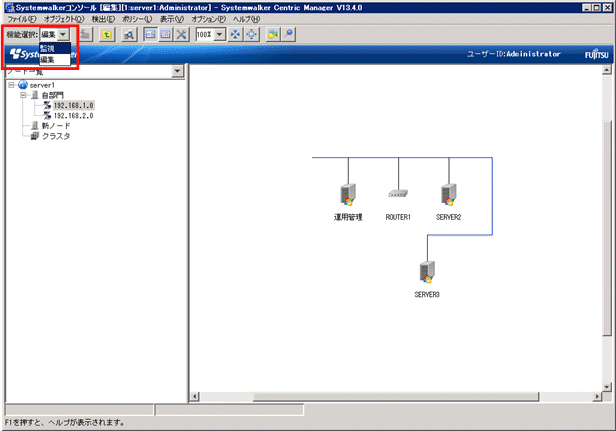Click the Fujitsu logo in banner

tap(596, 55)
